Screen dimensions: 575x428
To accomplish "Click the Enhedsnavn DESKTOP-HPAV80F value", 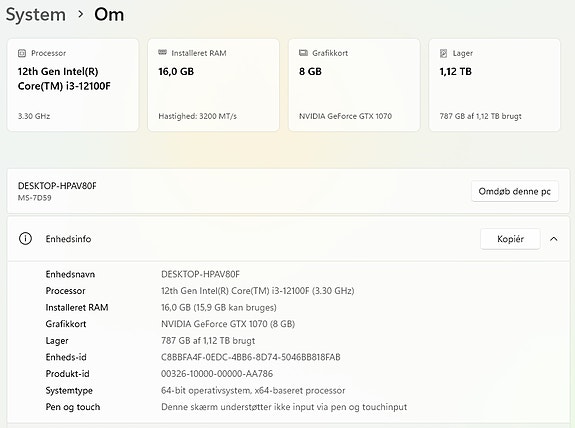I will point(200,274).
